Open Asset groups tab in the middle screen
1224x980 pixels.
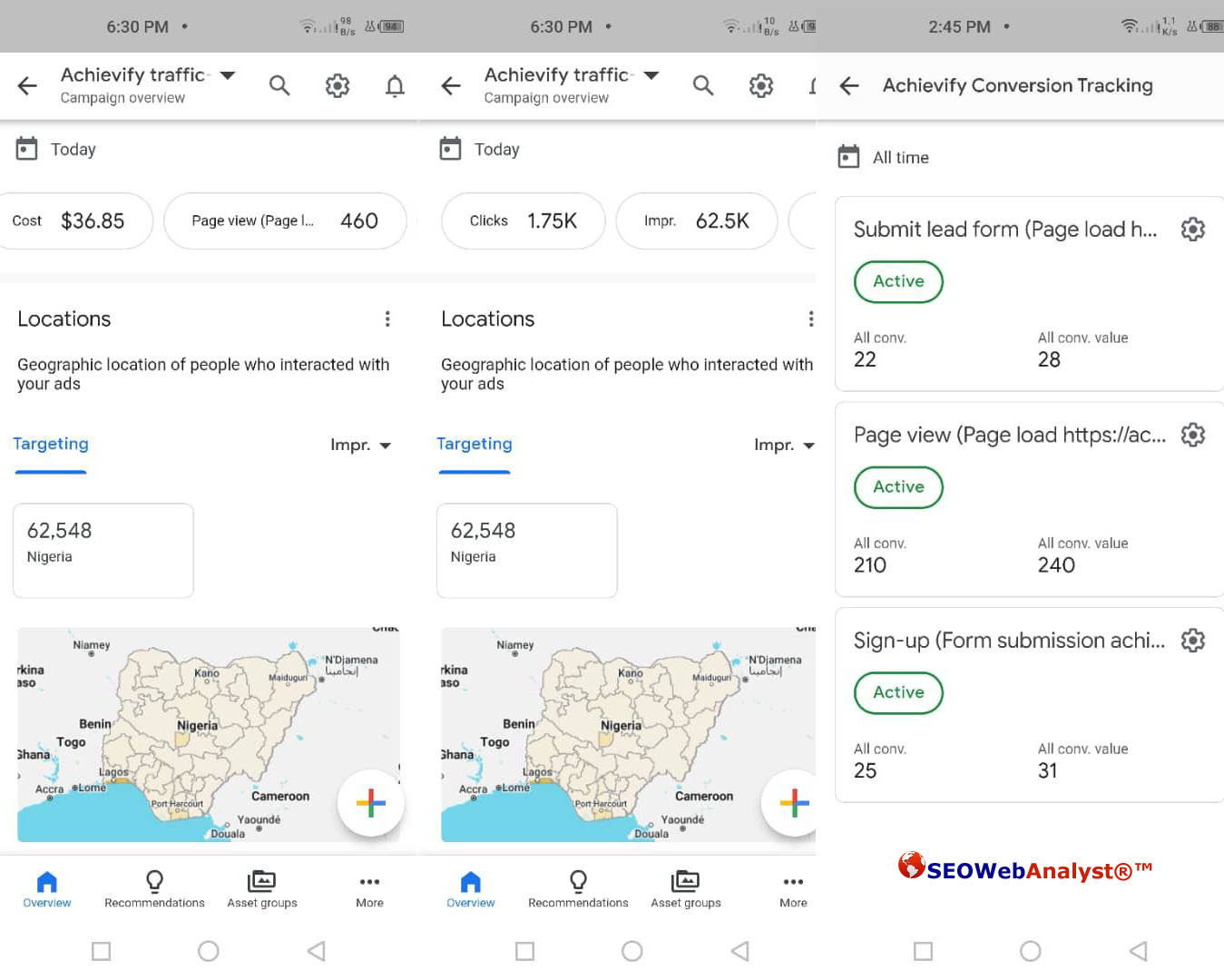[x=686, y=889]
